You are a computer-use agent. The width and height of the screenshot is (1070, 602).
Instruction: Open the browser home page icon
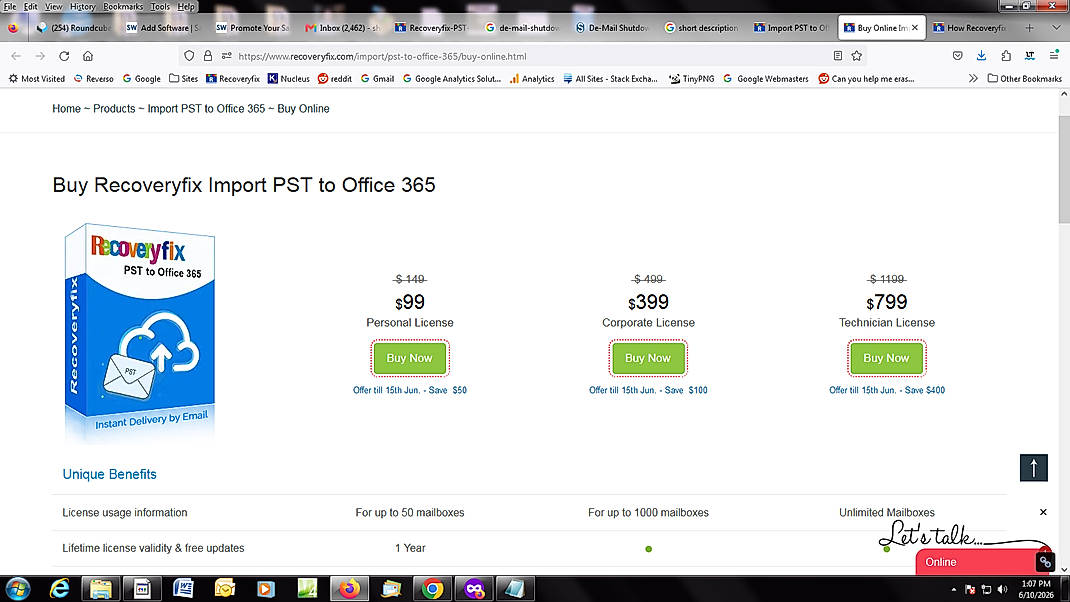pos(88,56)
